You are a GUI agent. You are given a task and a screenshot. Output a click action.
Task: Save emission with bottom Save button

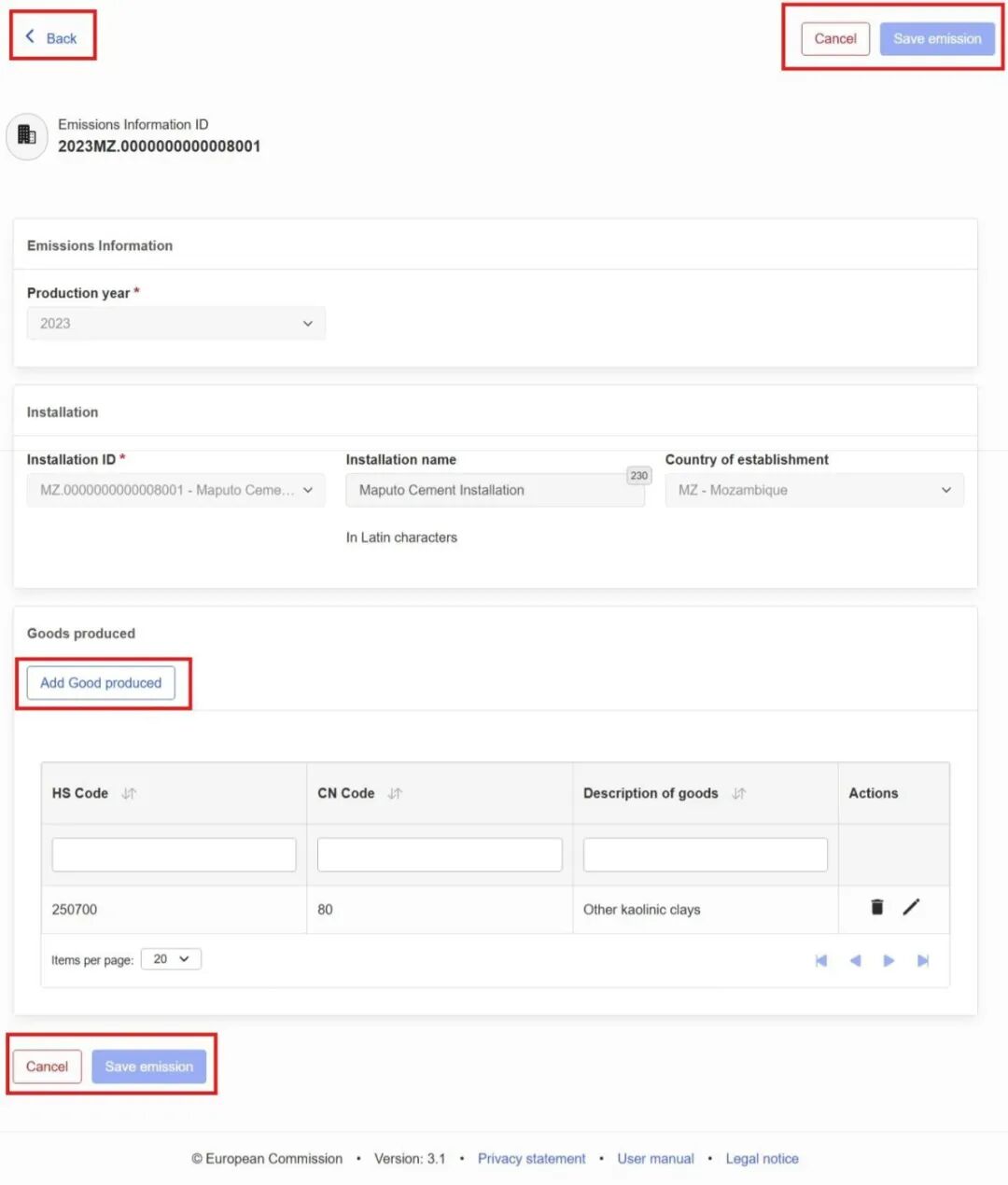click(x=148, y=1066)
